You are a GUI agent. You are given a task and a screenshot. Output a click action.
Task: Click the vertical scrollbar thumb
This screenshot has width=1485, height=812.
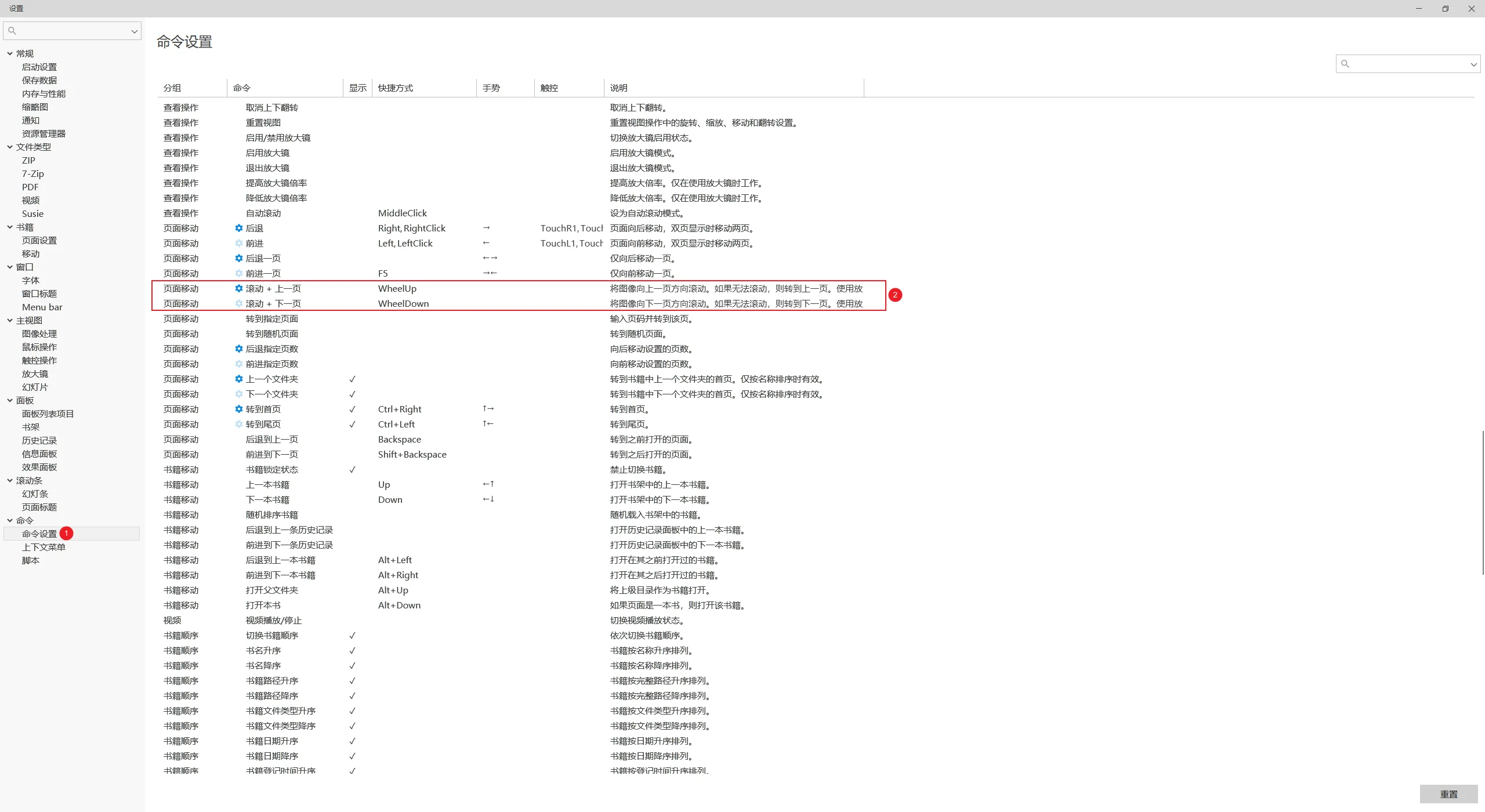point(1482,502)
